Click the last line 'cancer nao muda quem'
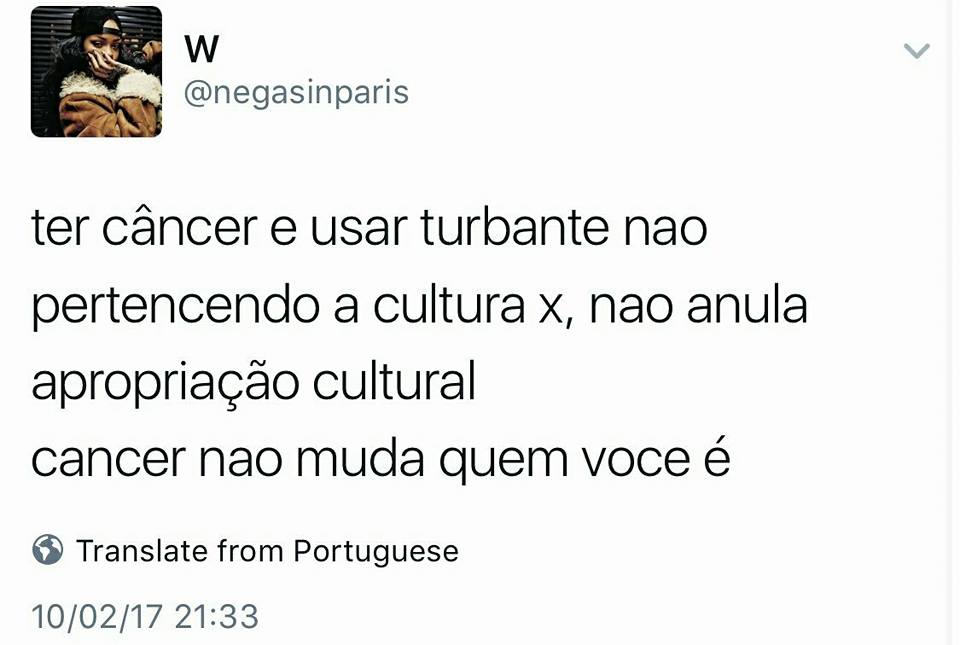The height and width of the screenshot is (645, 960). click(x=381, y=459)
